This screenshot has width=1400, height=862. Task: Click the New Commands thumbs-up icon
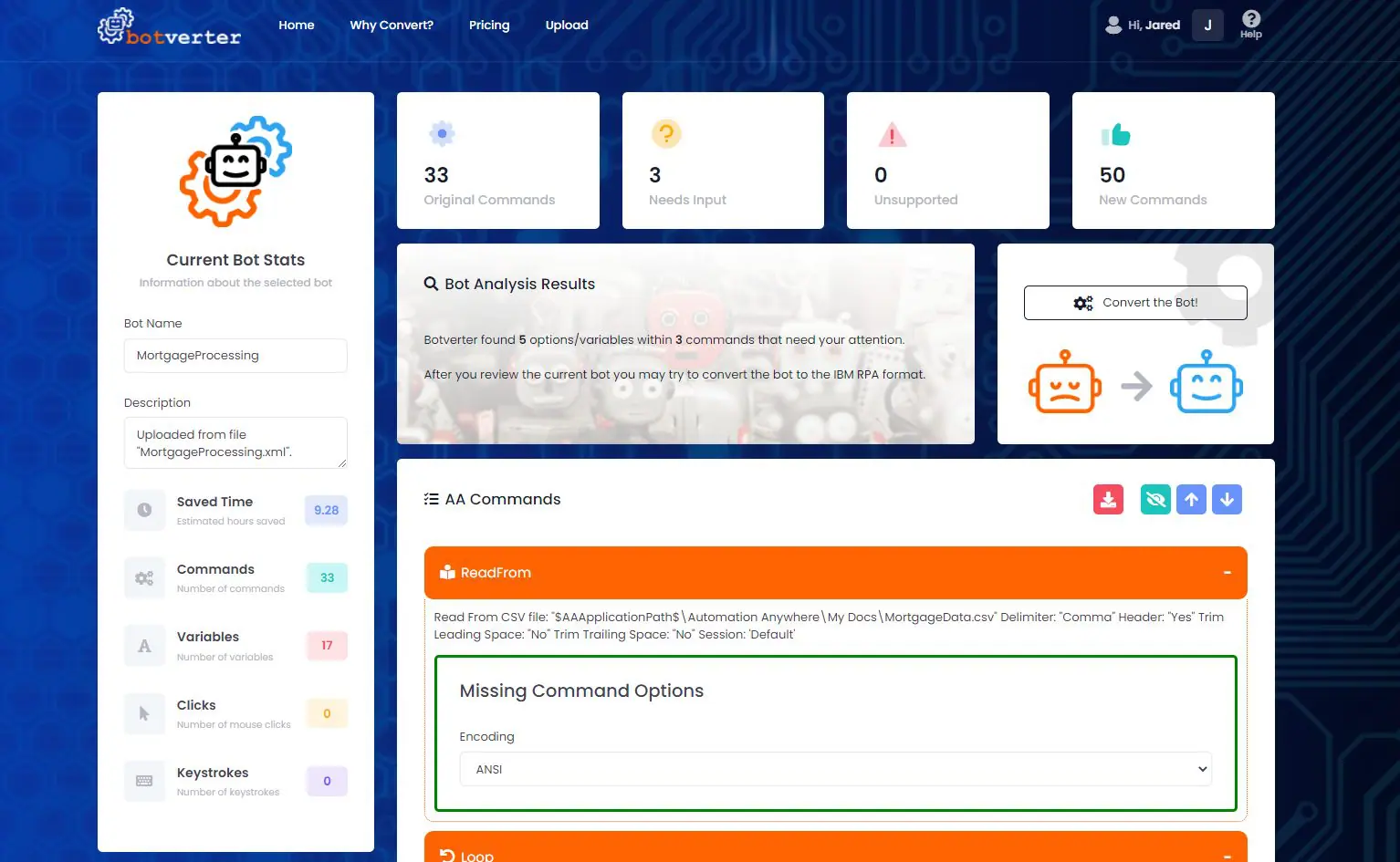[x=1115, y=135]
